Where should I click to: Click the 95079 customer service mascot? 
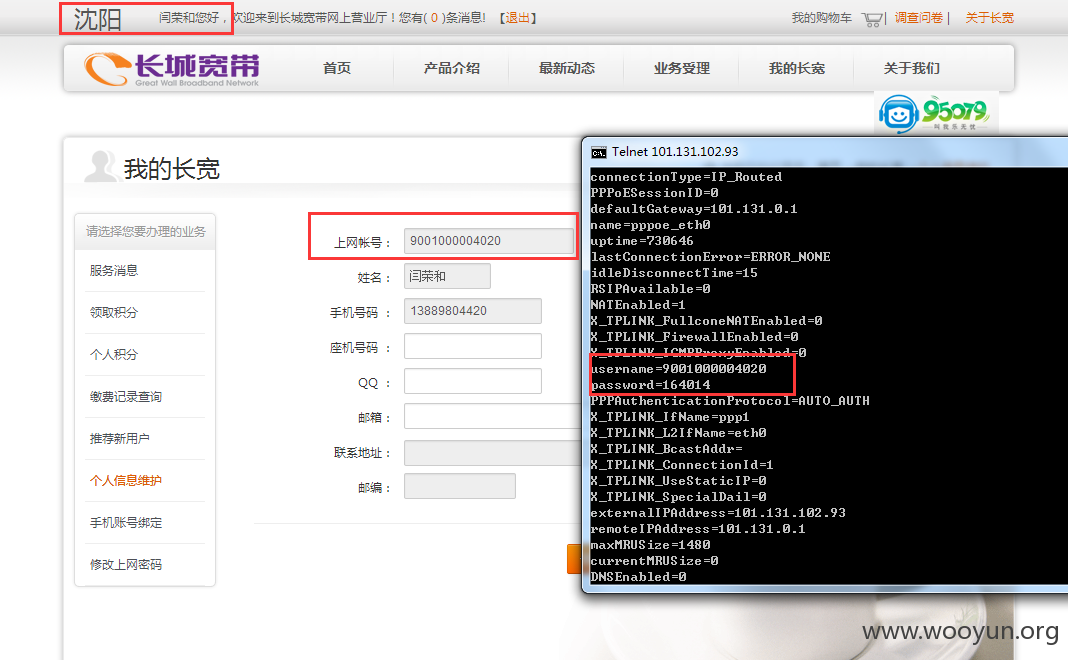(898, 114)
